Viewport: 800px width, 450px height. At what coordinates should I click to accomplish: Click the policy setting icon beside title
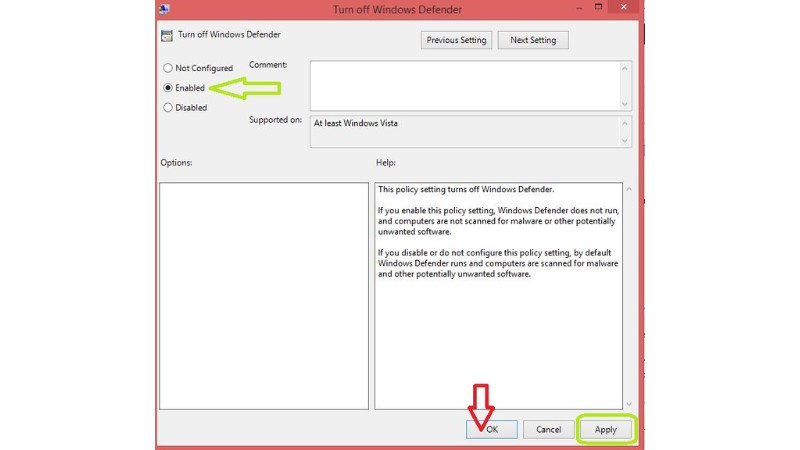coord(167,36)
